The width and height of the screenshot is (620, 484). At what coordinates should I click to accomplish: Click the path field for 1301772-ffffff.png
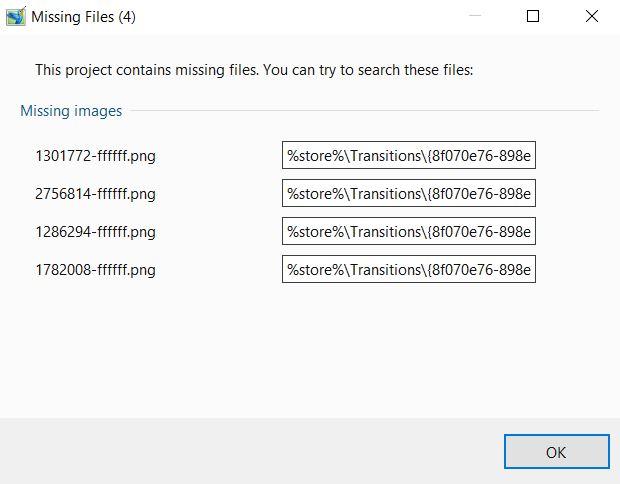pos(408,156)
